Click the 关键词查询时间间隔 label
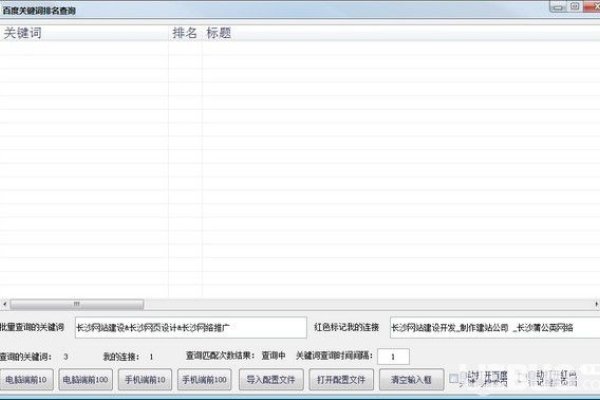 [334, 356]
